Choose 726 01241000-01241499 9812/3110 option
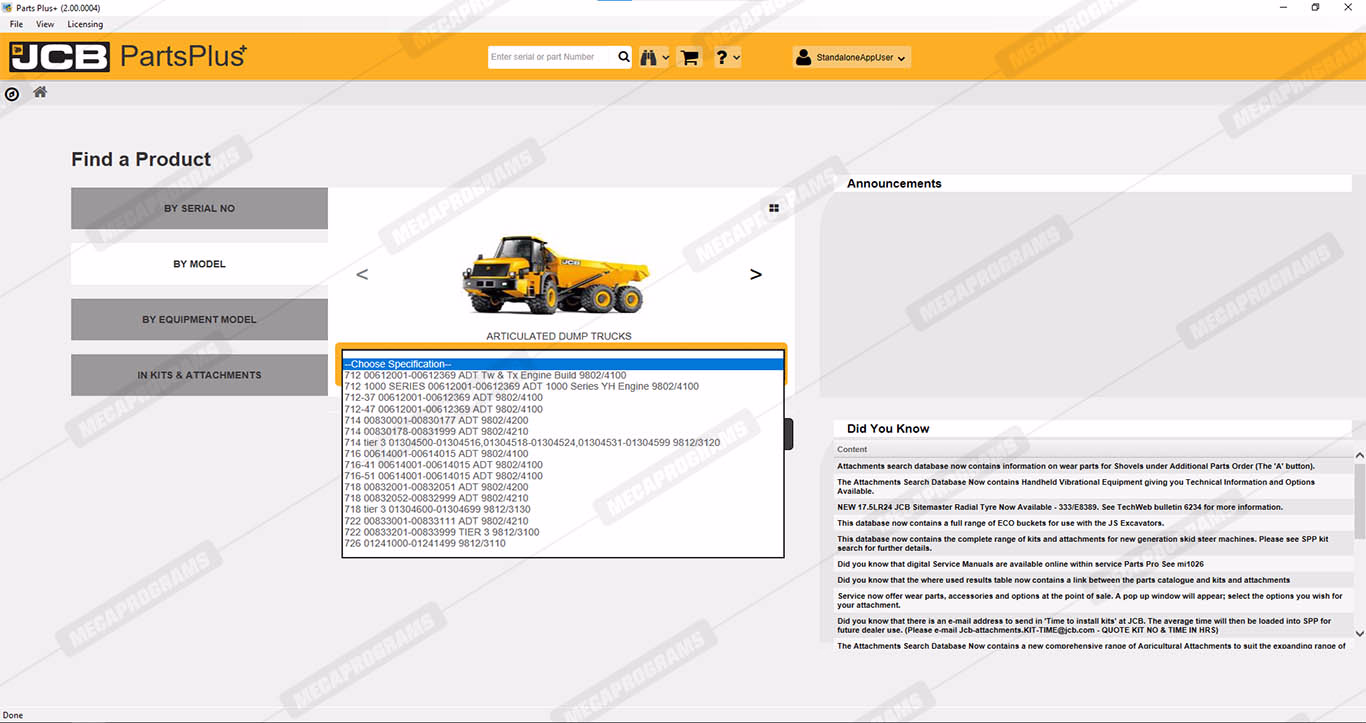Viewport: 1366px width, 723px height. (563, 543)
